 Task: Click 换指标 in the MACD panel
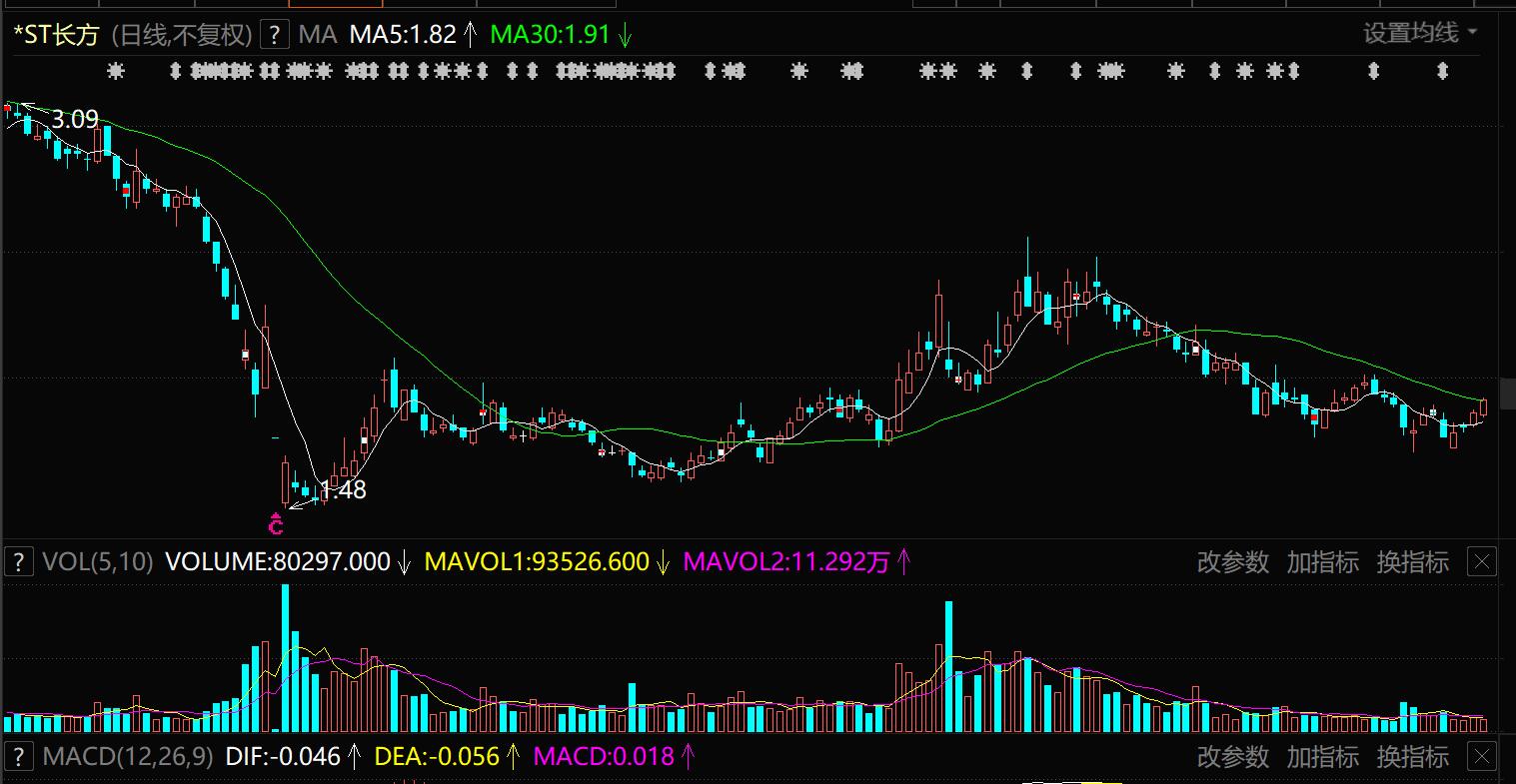click(1413, 756)
